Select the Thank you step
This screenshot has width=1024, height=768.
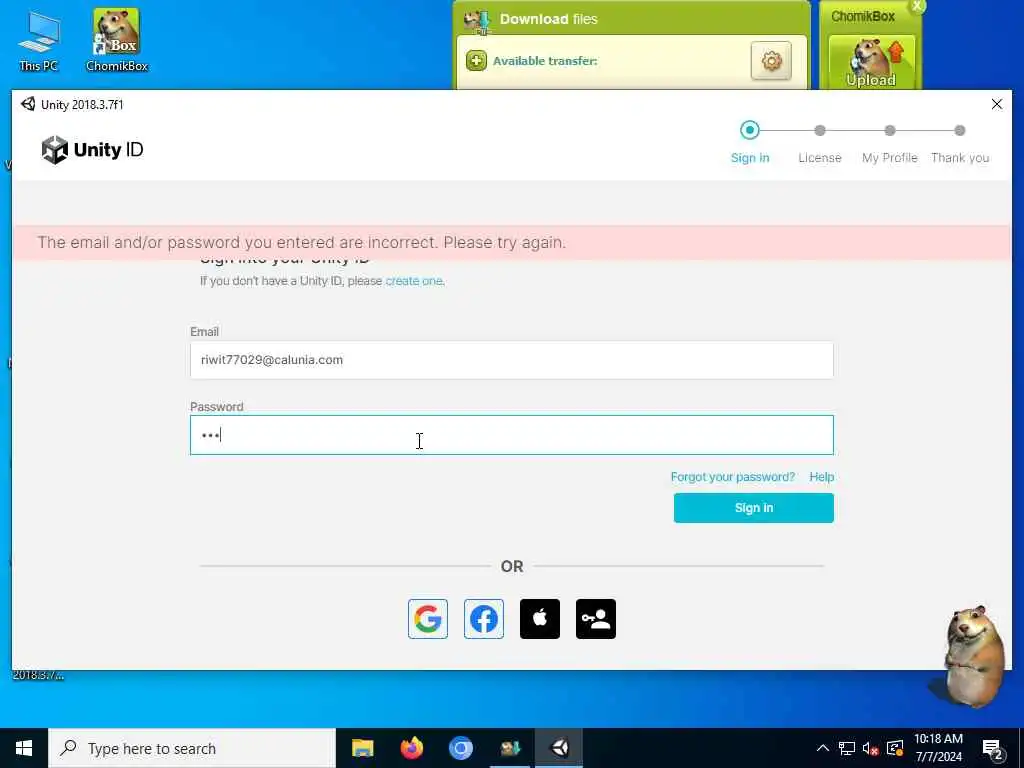pyautogui.click(x=959, y=145)
